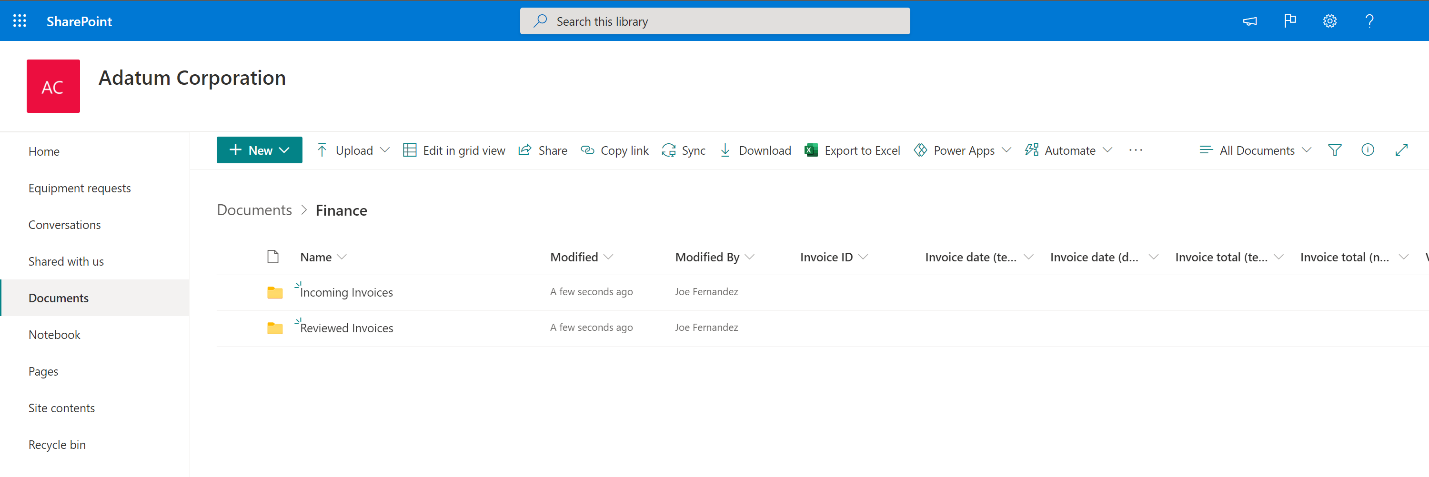Open the Name column header menu
The height and width of the screenshot is (477, 1429).
coord(323,257)
